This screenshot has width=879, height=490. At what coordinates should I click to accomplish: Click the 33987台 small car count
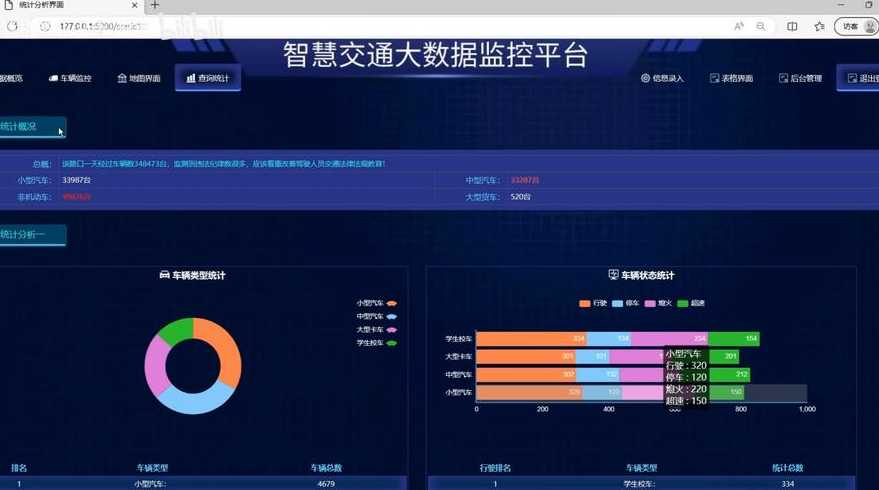76,181
